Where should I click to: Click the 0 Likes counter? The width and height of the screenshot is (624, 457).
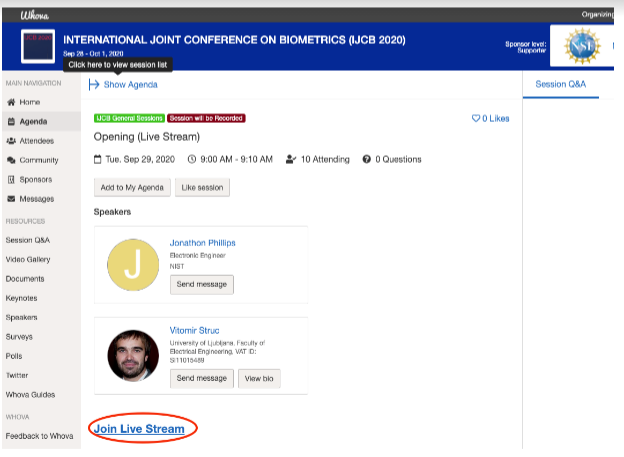pyautogui.click(x=495, y=118)
